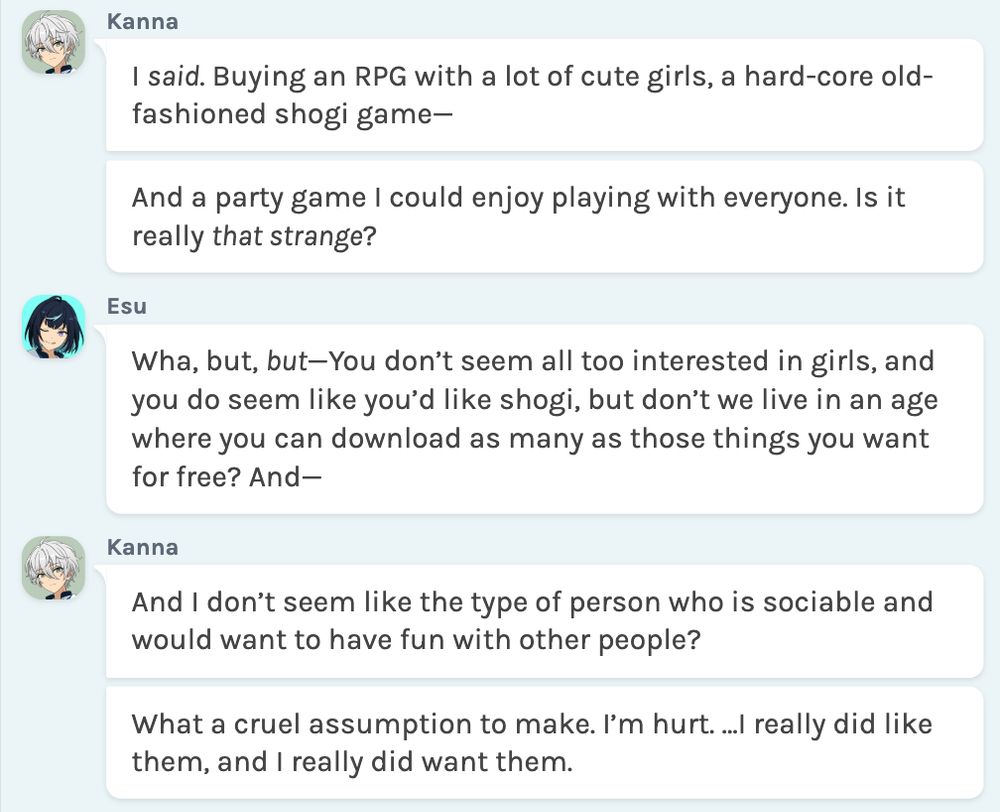Click Kanna's avatar beside the 'I said' message

click(53, 41)
